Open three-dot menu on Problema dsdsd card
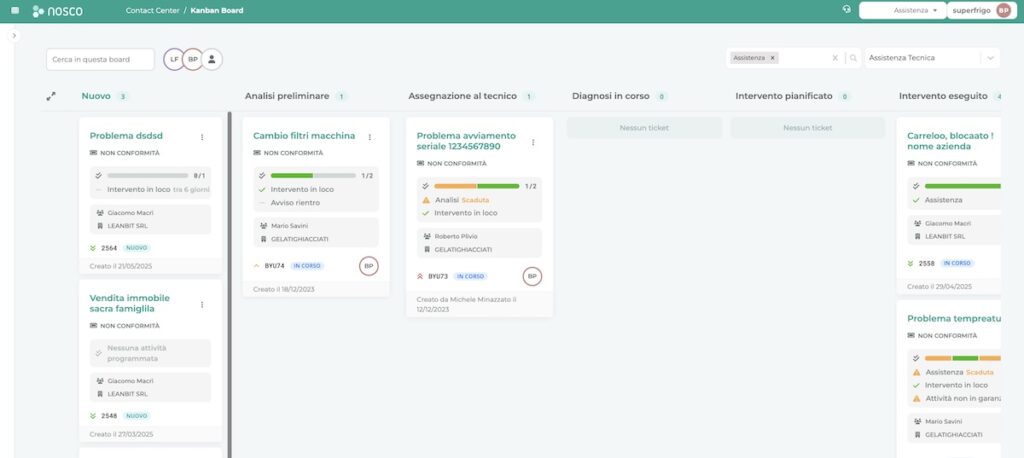Viewport: 1024px width, 458px height. coord(202,137)
